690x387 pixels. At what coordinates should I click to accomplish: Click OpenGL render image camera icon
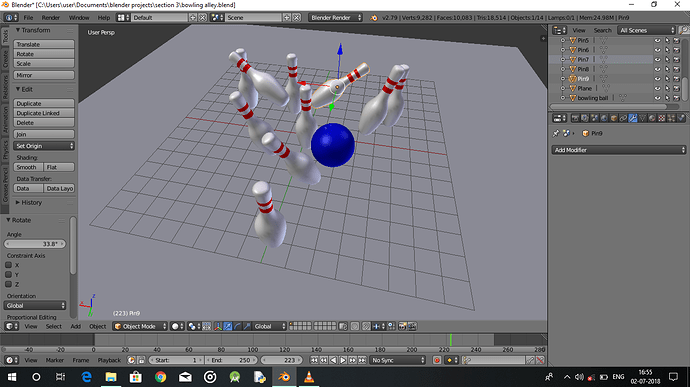(403, 326)
